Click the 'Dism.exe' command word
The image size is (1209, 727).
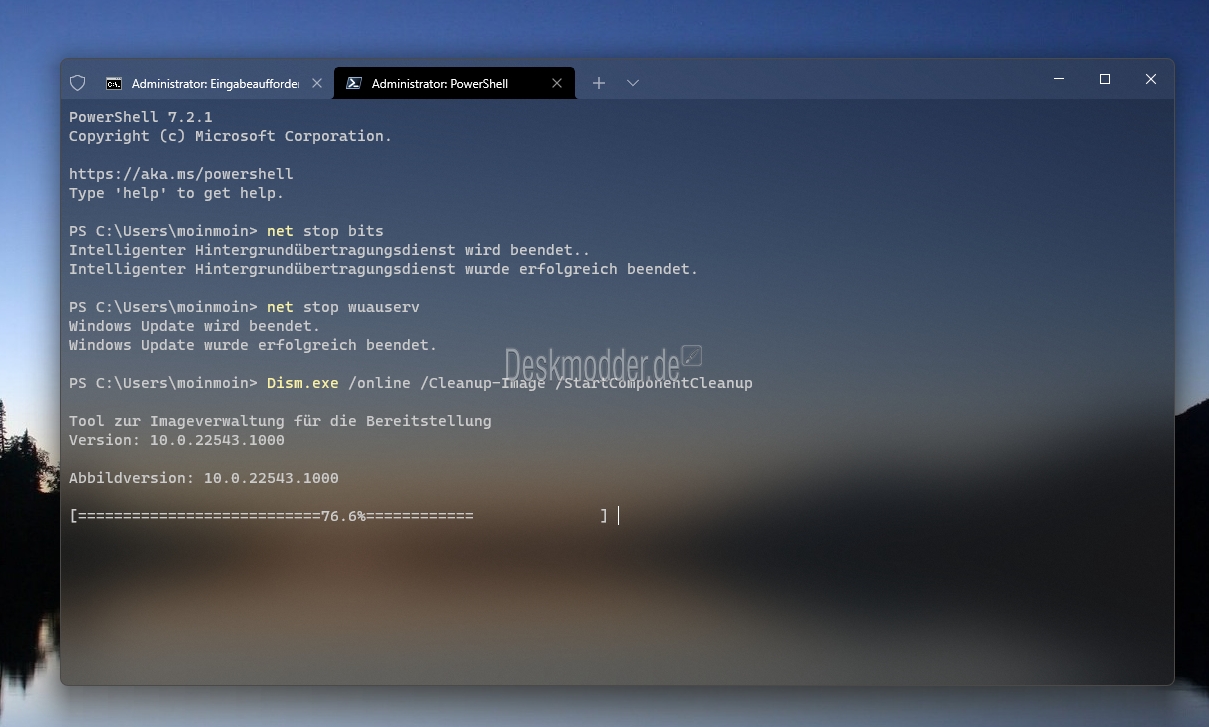pyautogui.click(x=303, y=383)
